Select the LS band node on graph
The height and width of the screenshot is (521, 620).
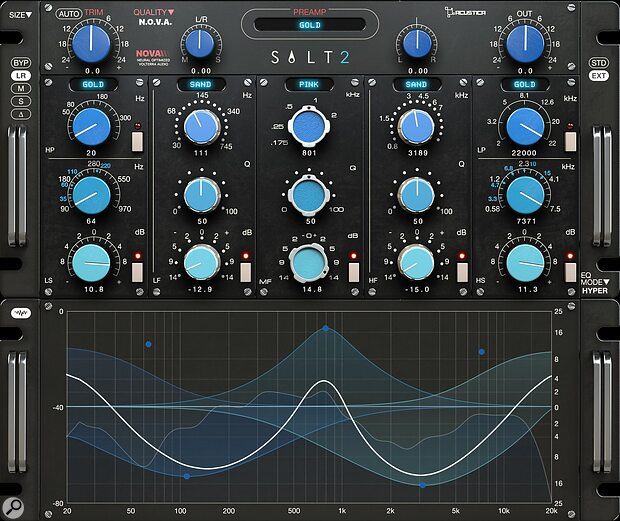pyautogui.click(x=148, y=344)
